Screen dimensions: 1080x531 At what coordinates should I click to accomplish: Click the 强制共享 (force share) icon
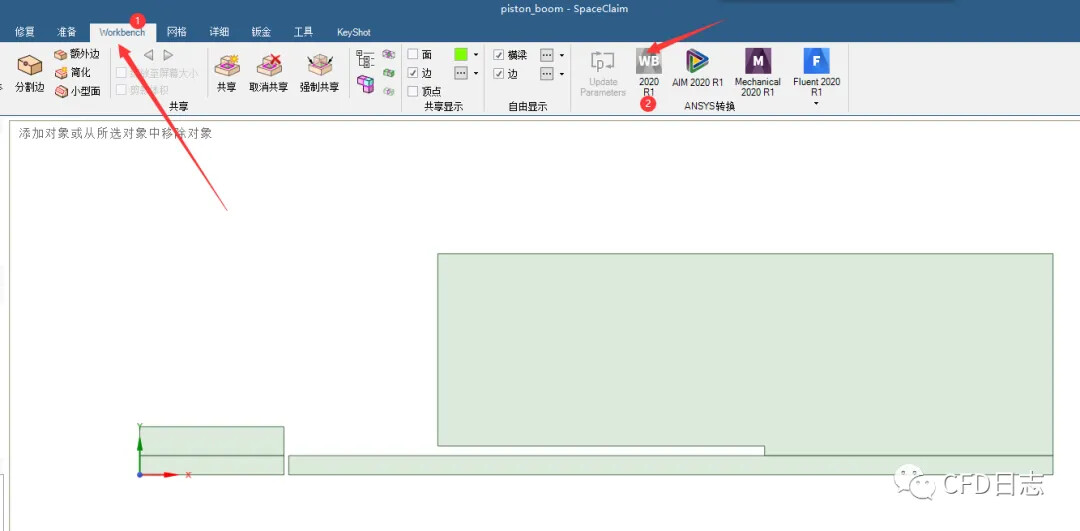click(x=319, y=72)
